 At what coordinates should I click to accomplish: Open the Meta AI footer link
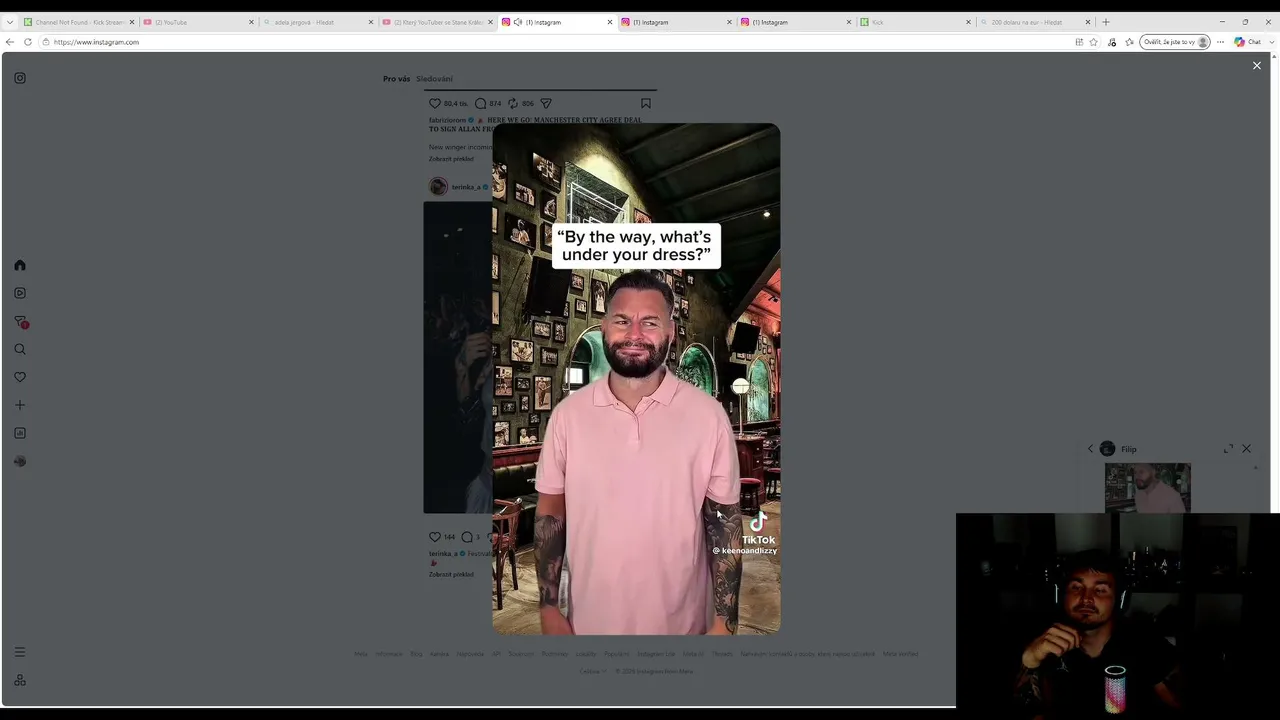click(x=693, y=654)
